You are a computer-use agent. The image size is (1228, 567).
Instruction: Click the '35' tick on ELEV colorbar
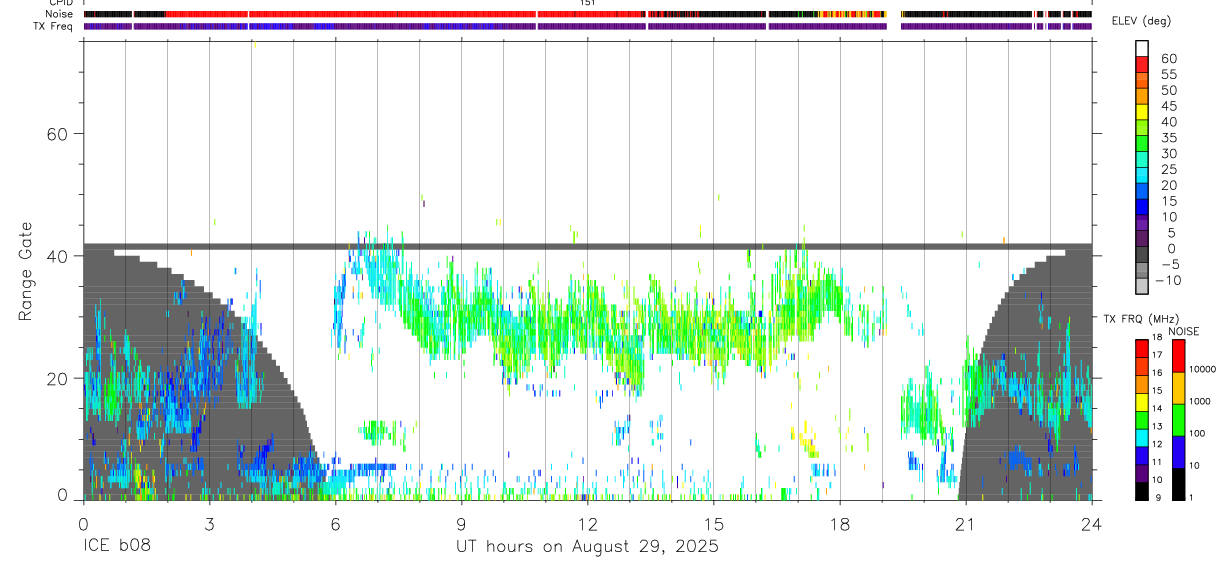pos(1168,139)
